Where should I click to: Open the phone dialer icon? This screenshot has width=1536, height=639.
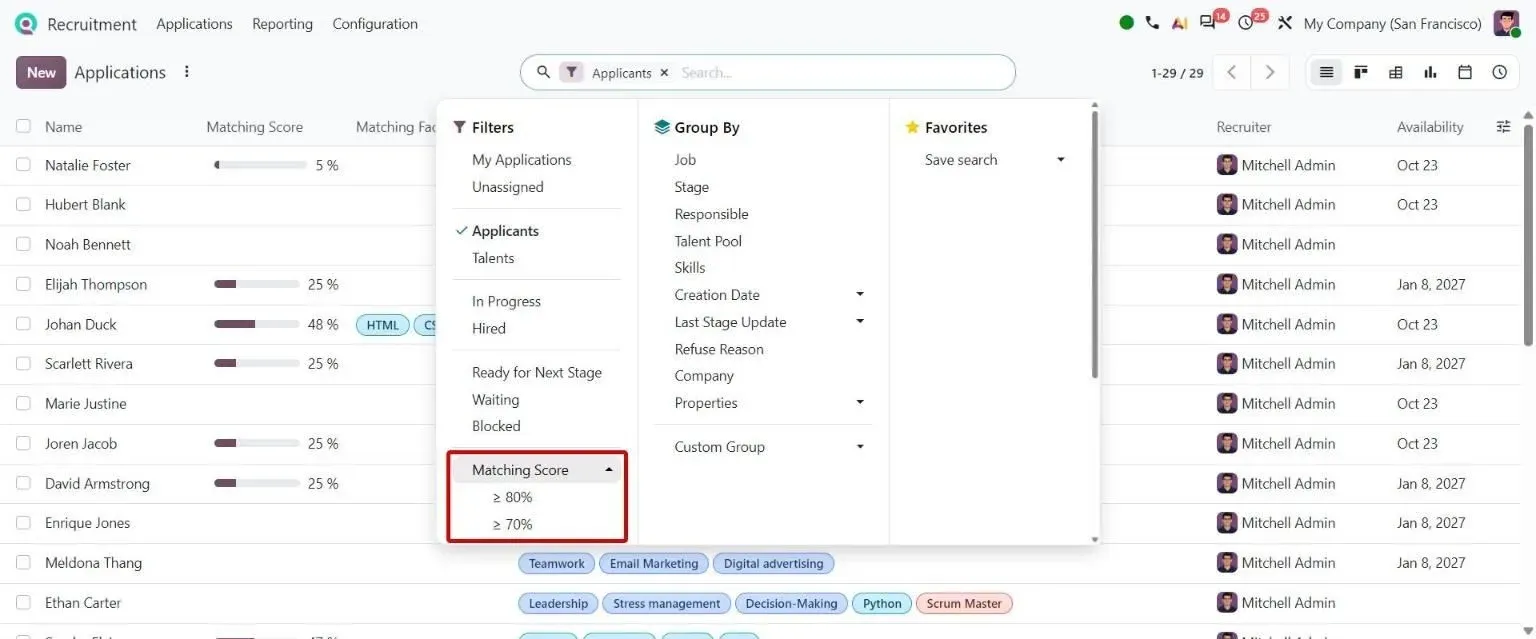click(x=1152, y=22)
